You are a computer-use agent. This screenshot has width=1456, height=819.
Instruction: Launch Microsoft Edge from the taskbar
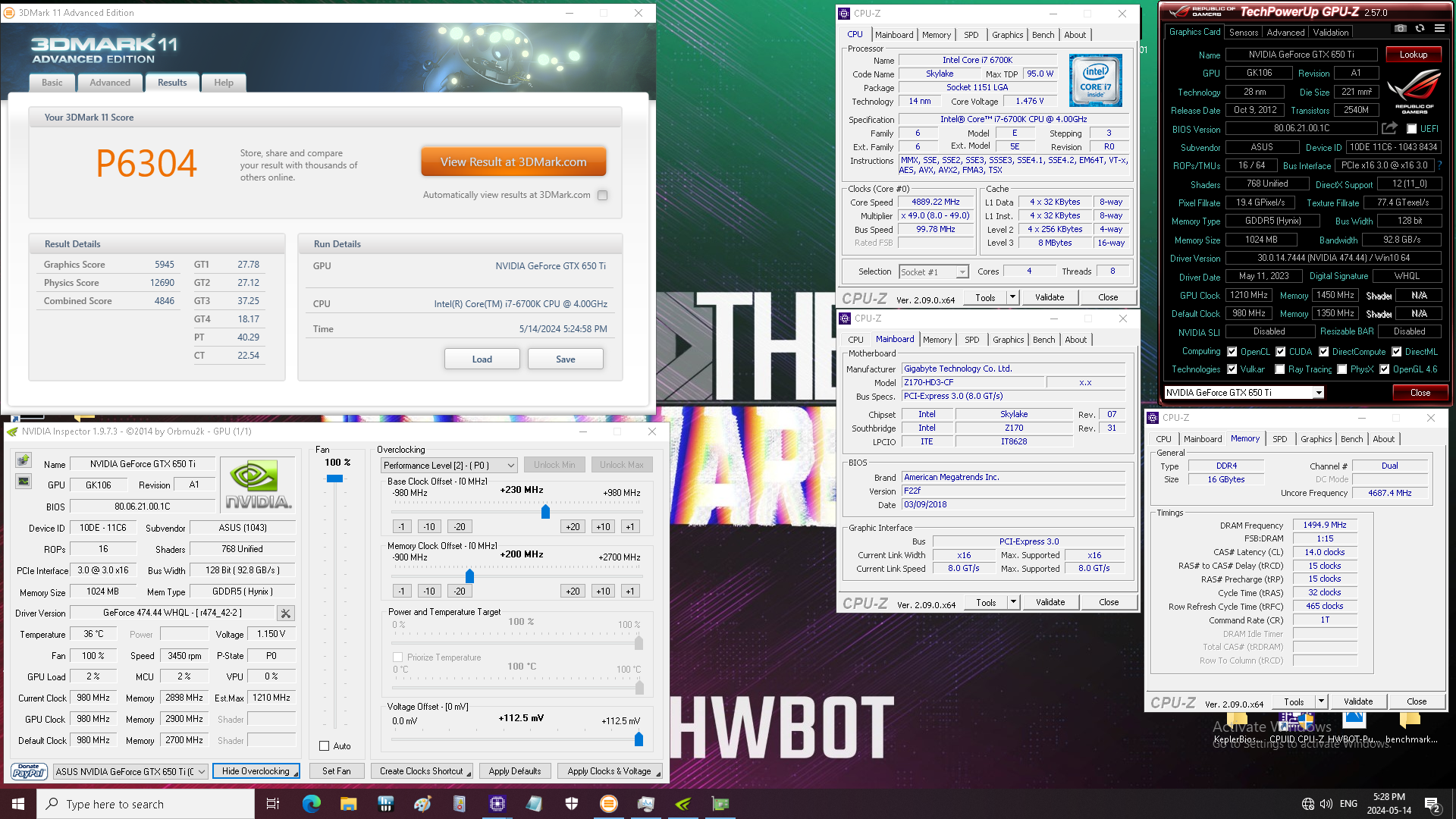tap(311, 804)
